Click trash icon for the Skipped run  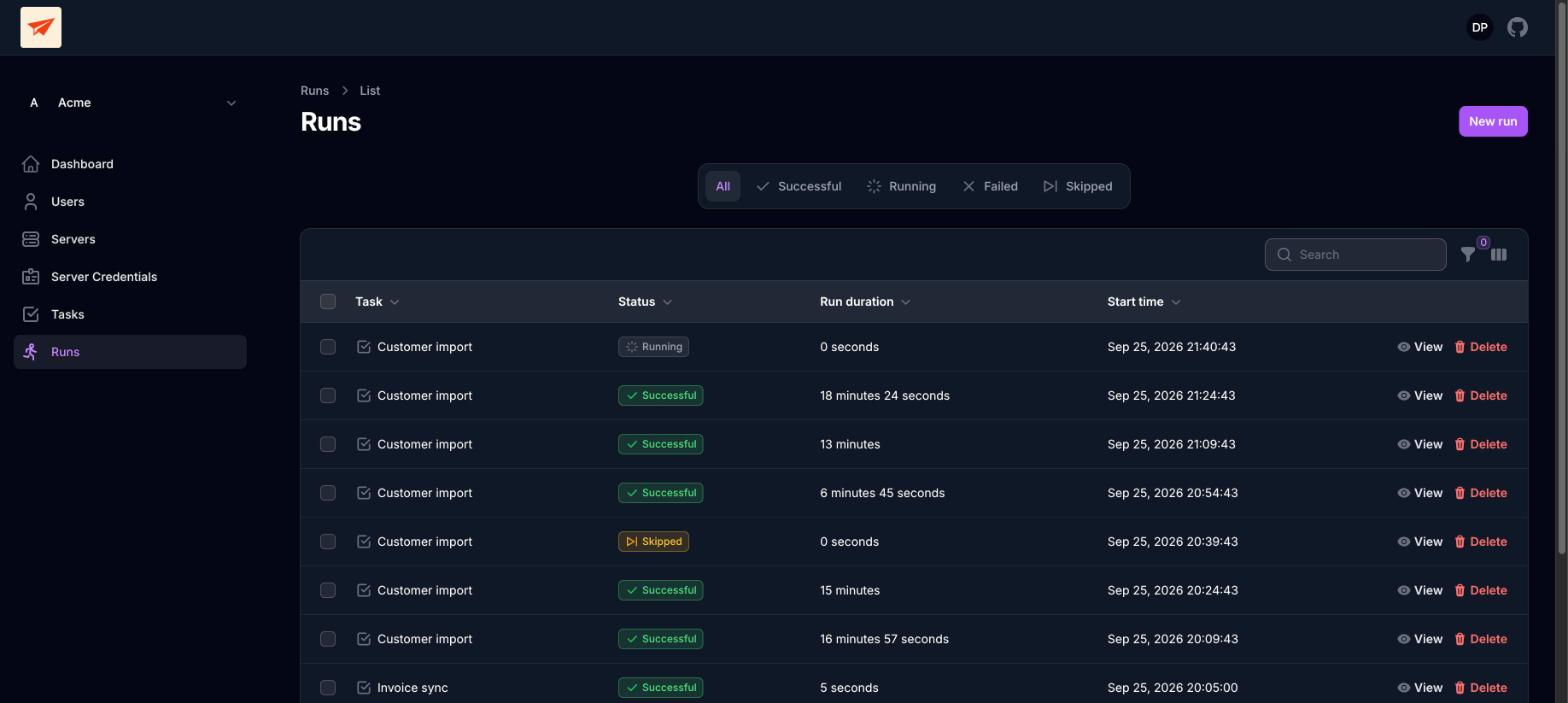(1459, 542)
